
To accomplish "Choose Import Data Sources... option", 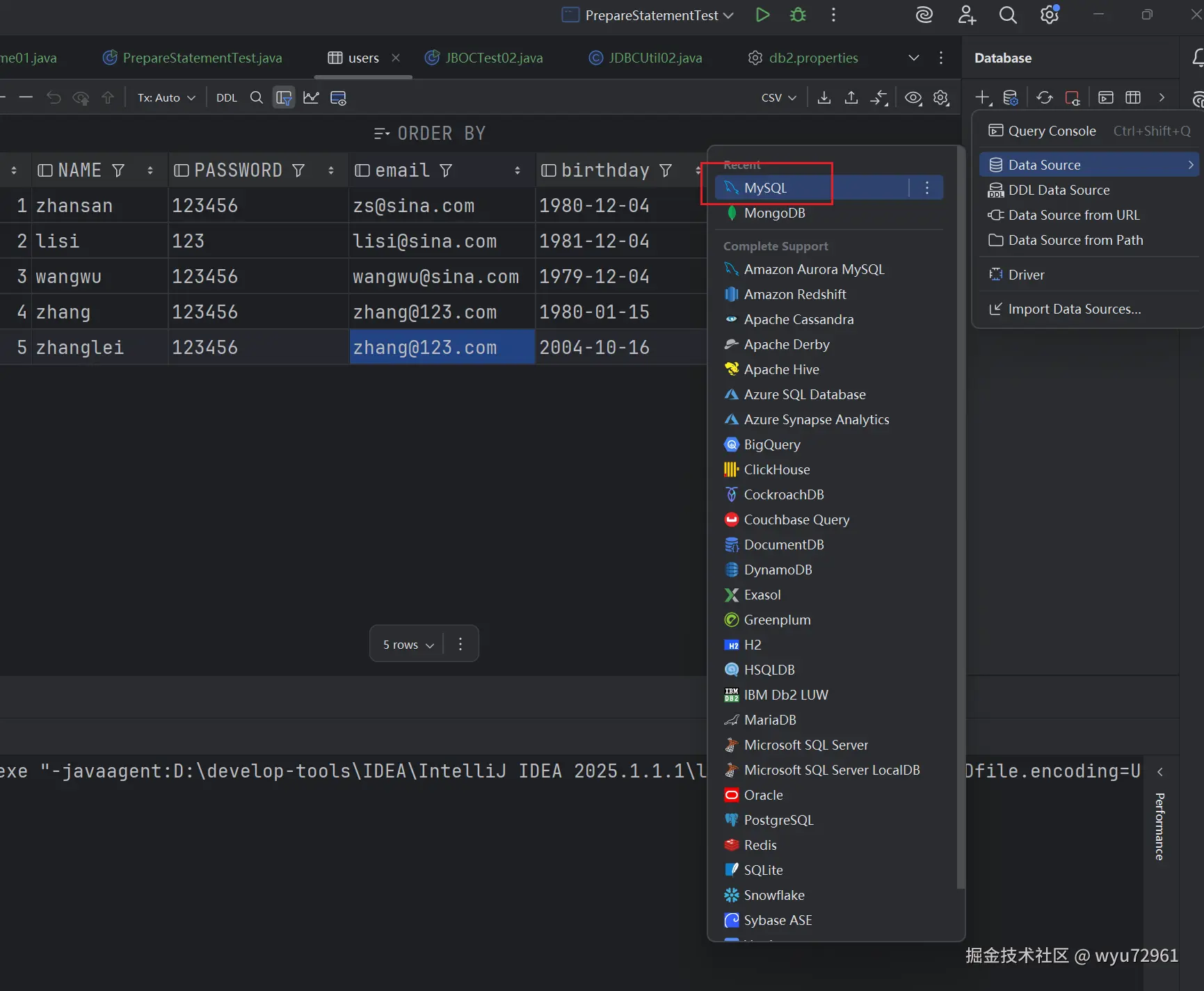I will pos(1074,309).
